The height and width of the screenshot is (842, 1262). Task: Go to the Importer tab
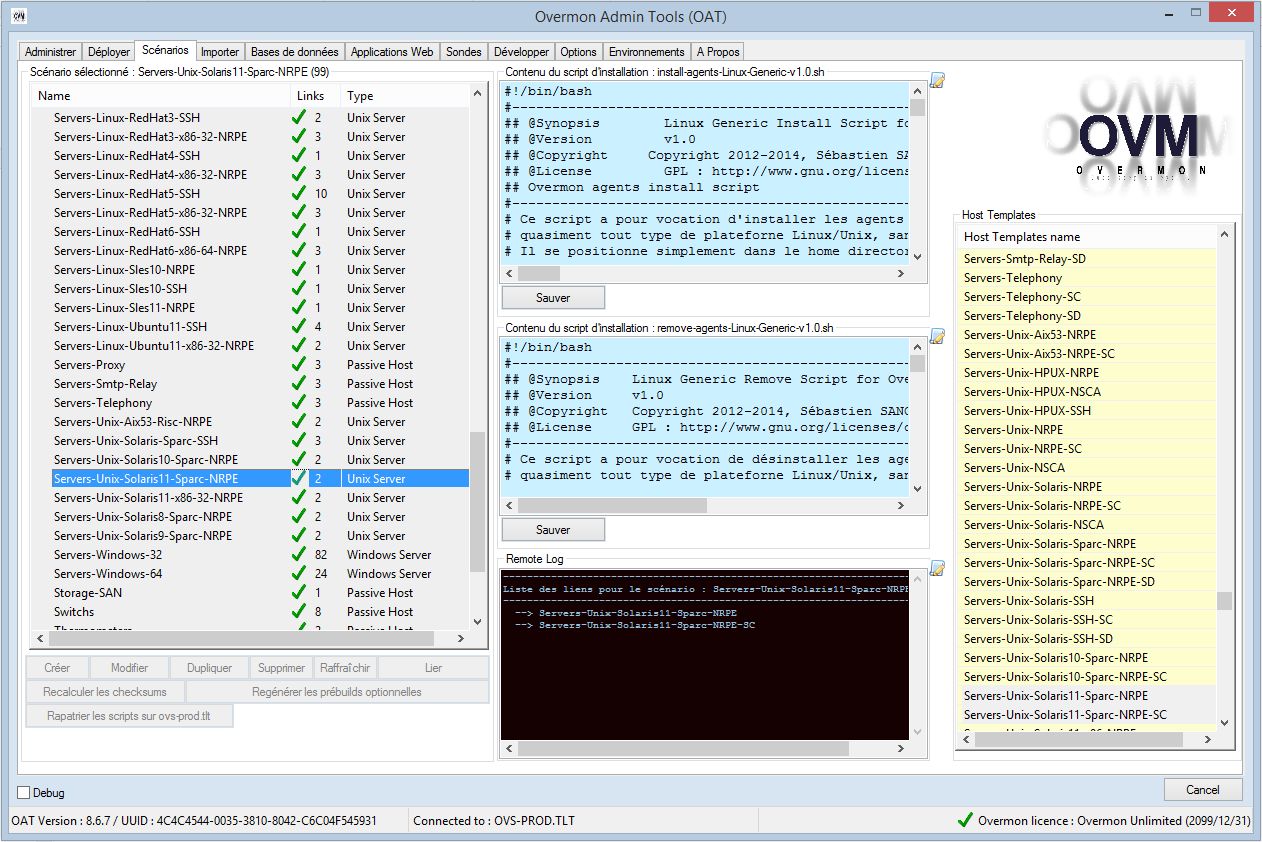(220, 52)
